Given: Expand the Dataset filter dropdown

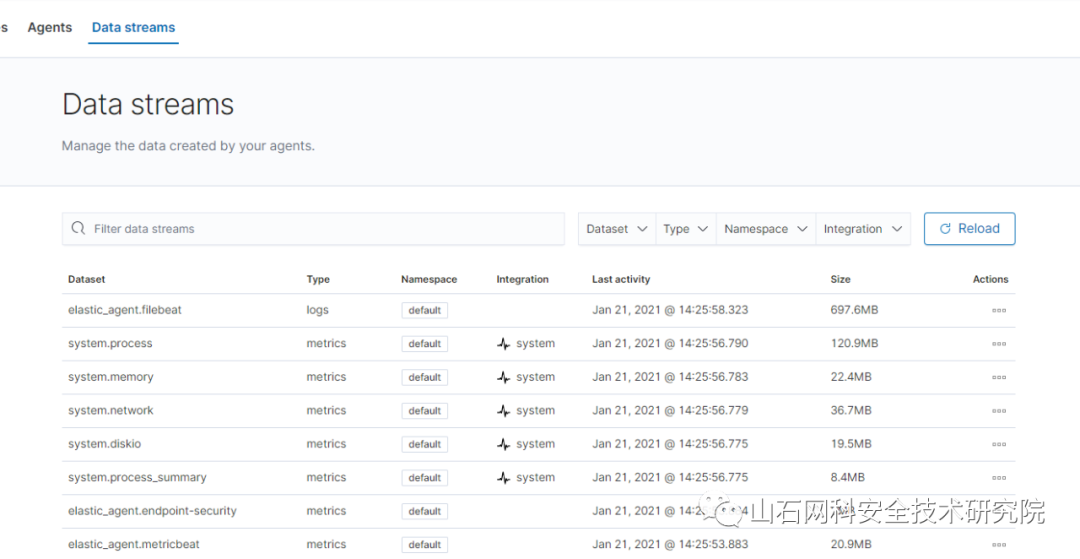Looking at the screenshot, I should point(616,229).
